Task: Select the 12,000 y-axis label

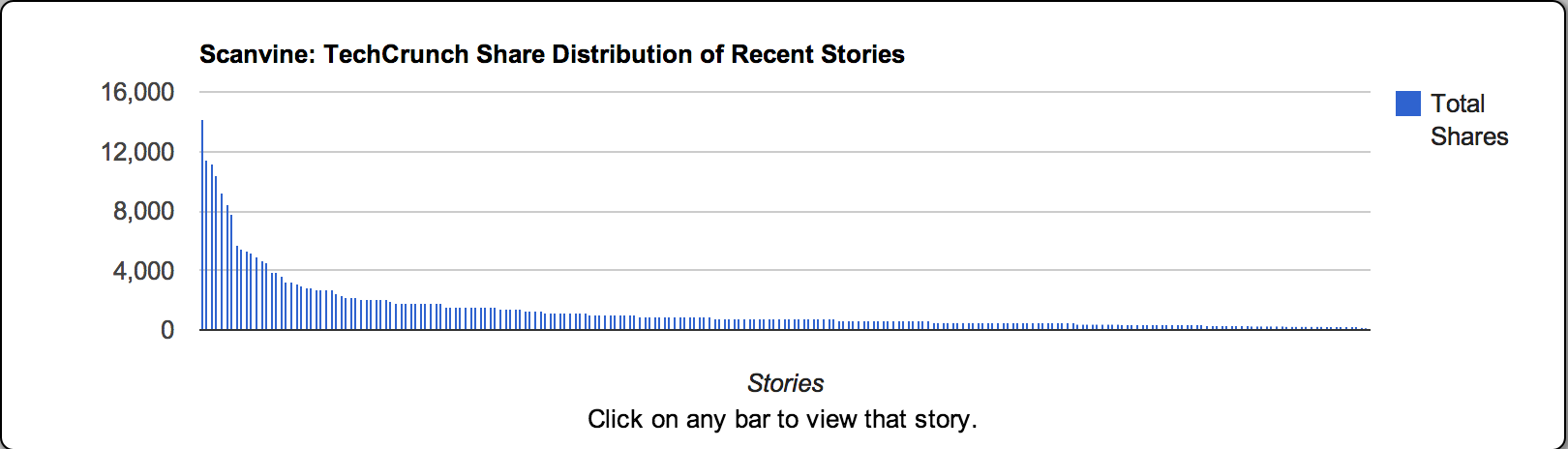Action: coord(137,152)
